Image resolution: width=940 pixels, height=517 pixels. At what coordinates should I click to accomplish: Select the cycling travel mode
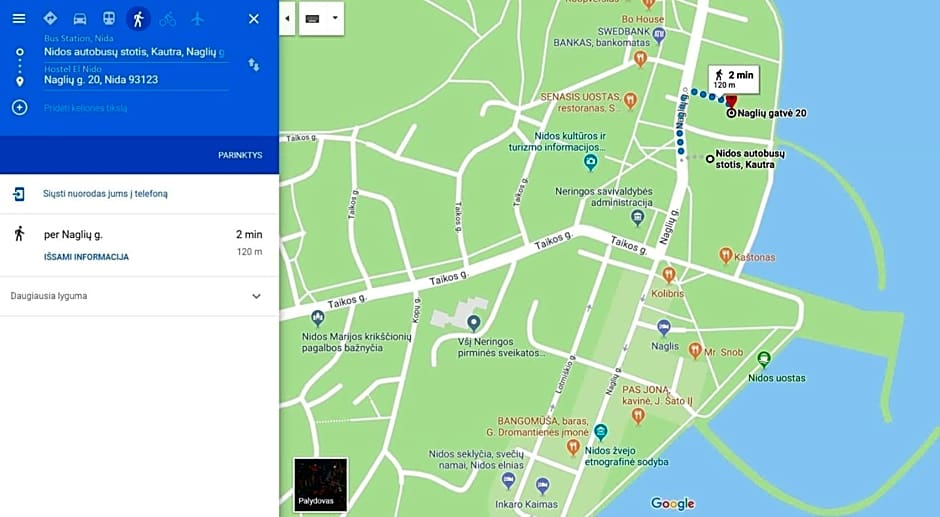point(167,19)
